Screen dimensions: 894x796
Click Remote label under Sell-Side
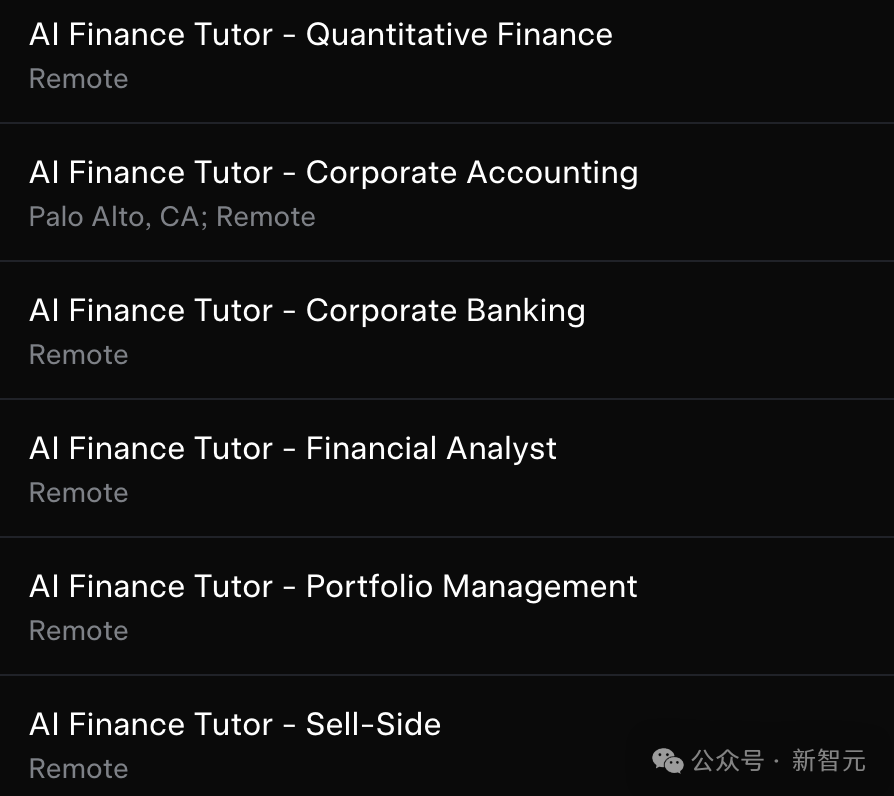(x=78, y=769)
